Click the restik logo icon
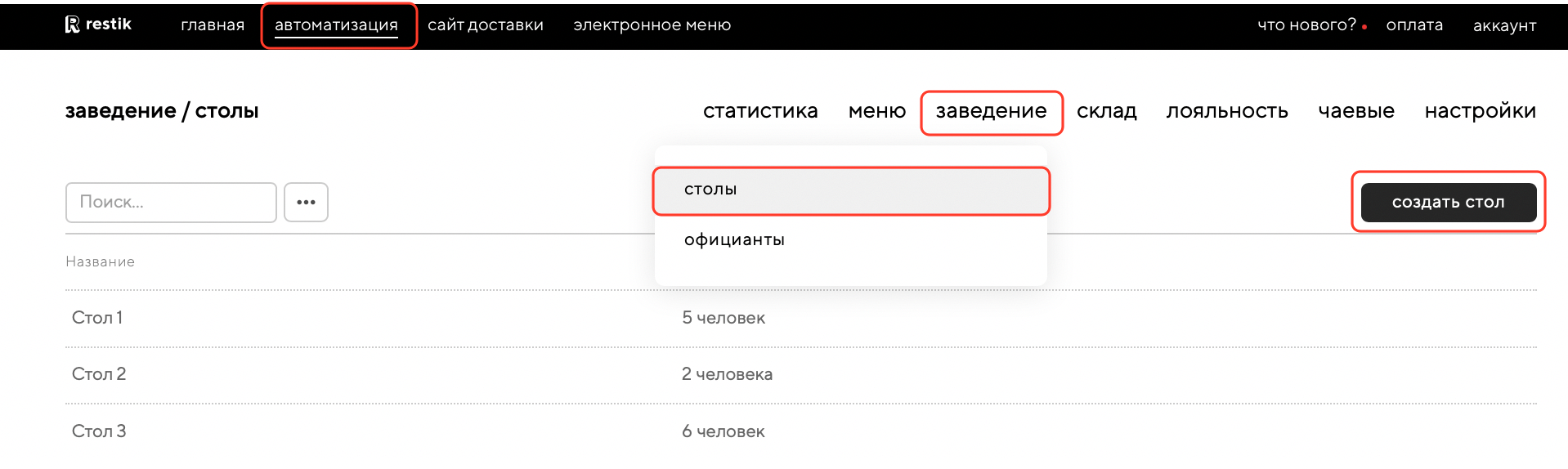Image resolution: width=1568 pixels, height=469 pixels. [73, 25]
